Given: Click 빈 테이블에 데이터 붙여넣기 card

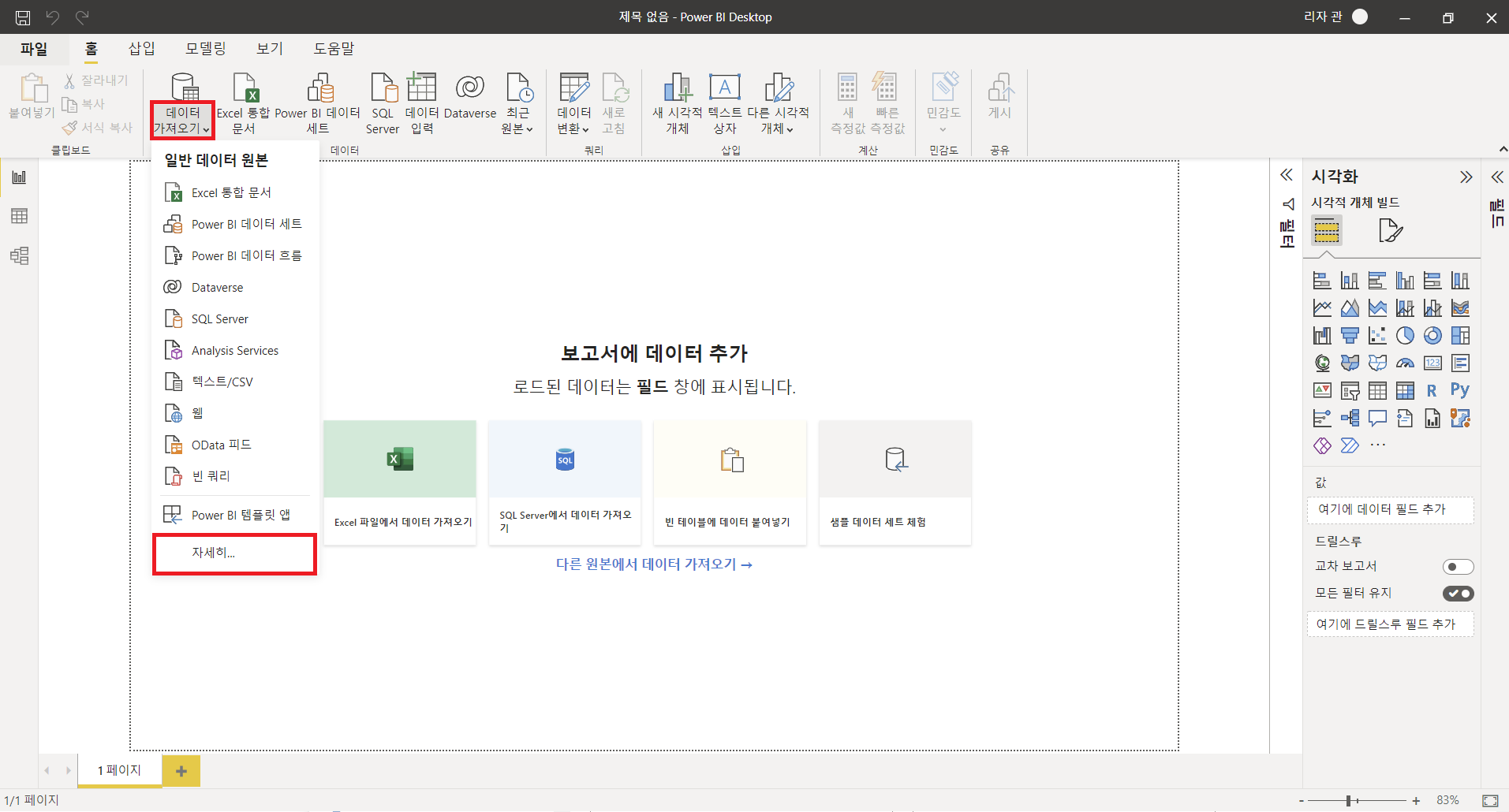Looking at the screenshot, I should tap(730, 482).
